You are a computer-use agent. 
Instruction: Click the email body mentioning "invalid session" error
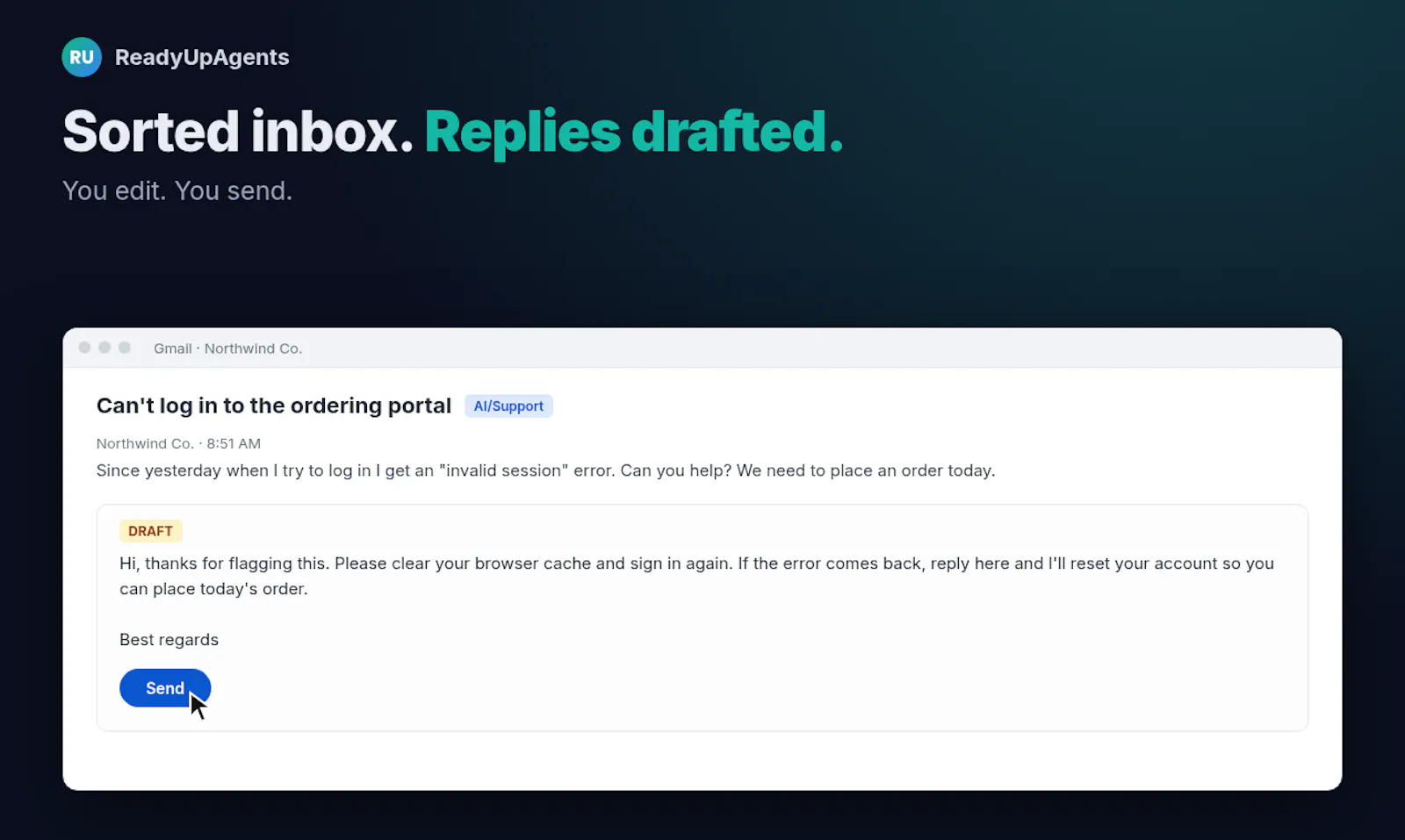click(545, 470)
